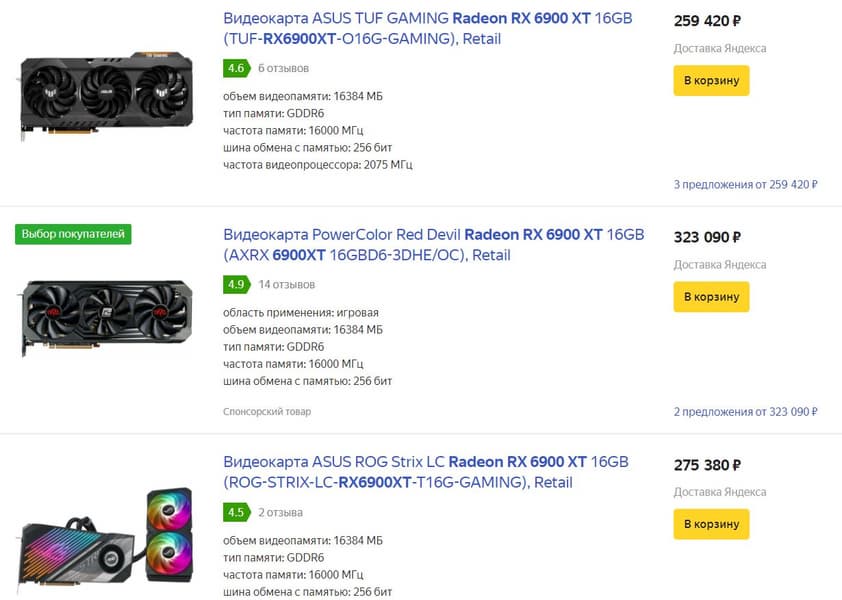Click the 4.6 rating badge

coord(236,69)
